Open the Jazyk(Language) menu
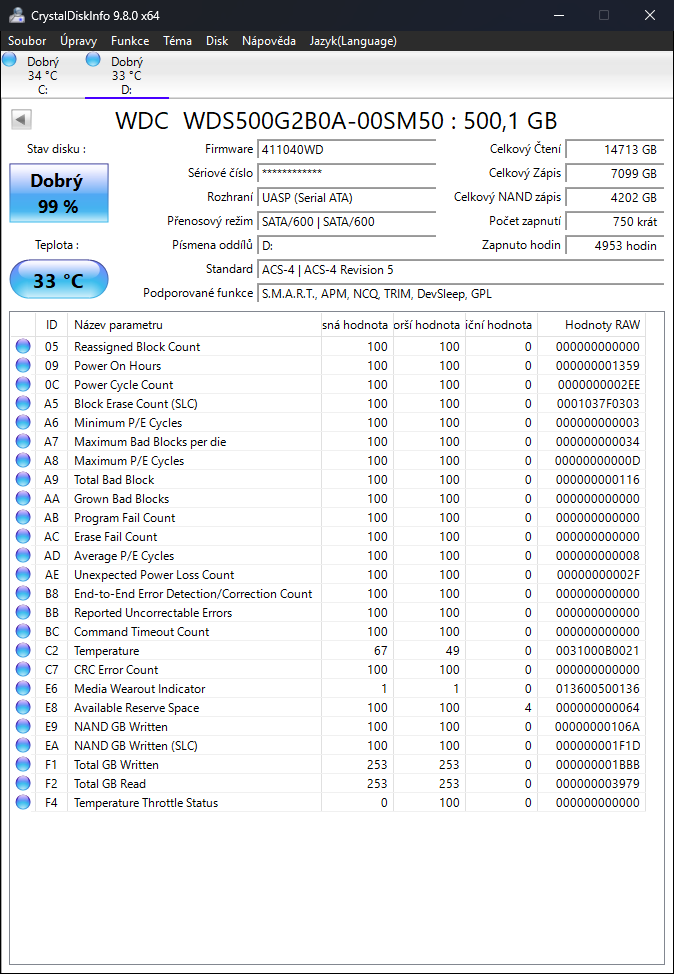 (x=353, y=41)
